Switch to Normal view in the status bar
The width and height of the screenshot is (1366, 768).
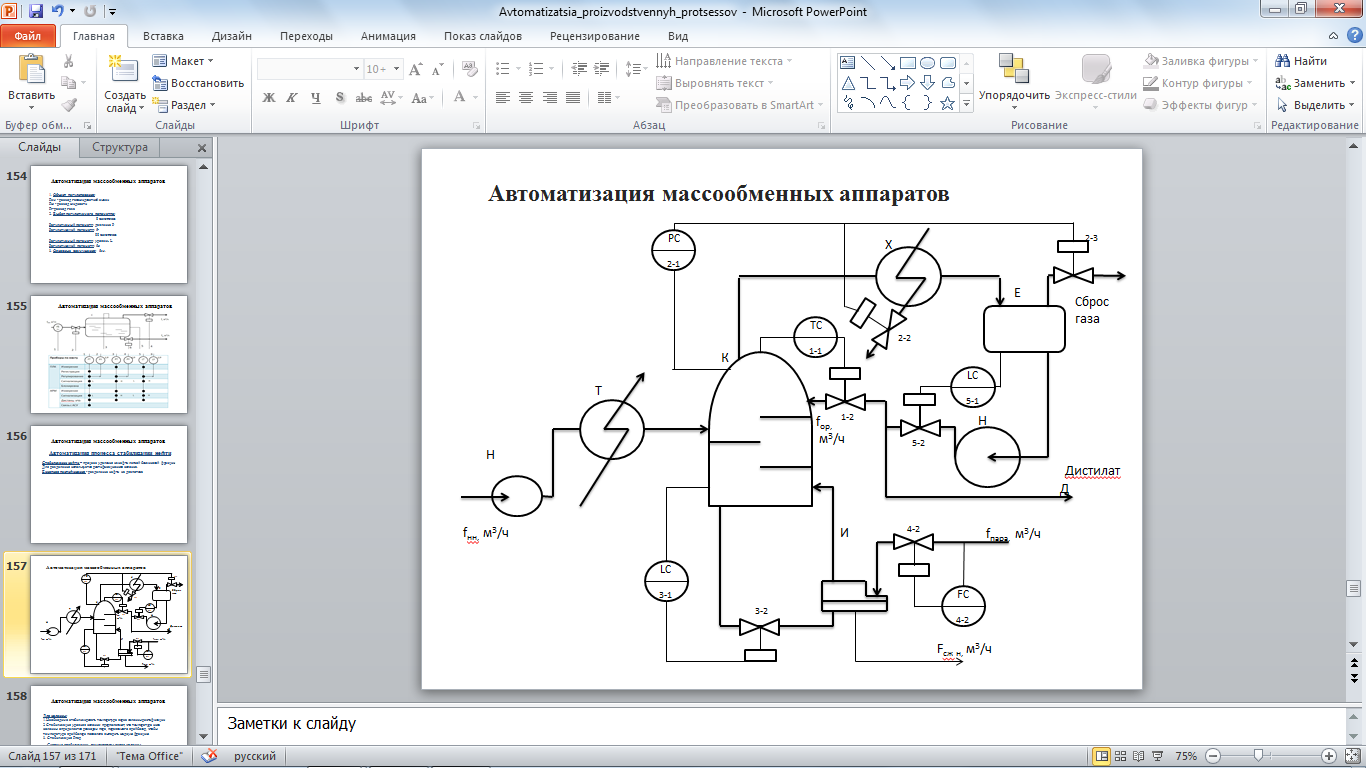(1102, 756)
